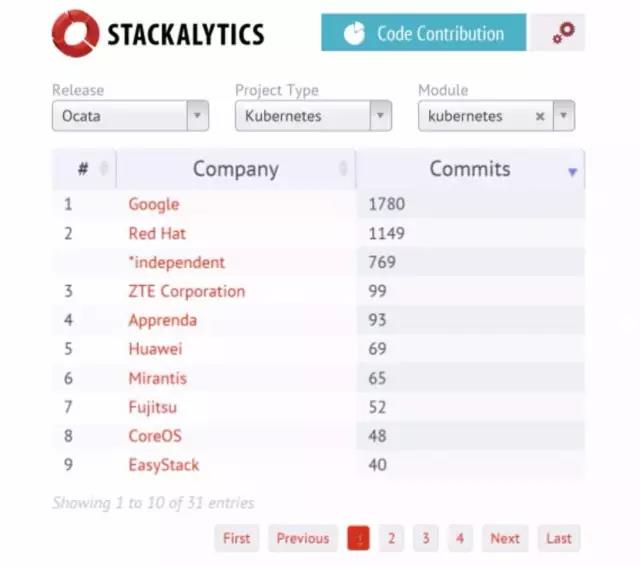Toggle Commits descending sort arrow
640x567 pixels.
coord(572,172)
